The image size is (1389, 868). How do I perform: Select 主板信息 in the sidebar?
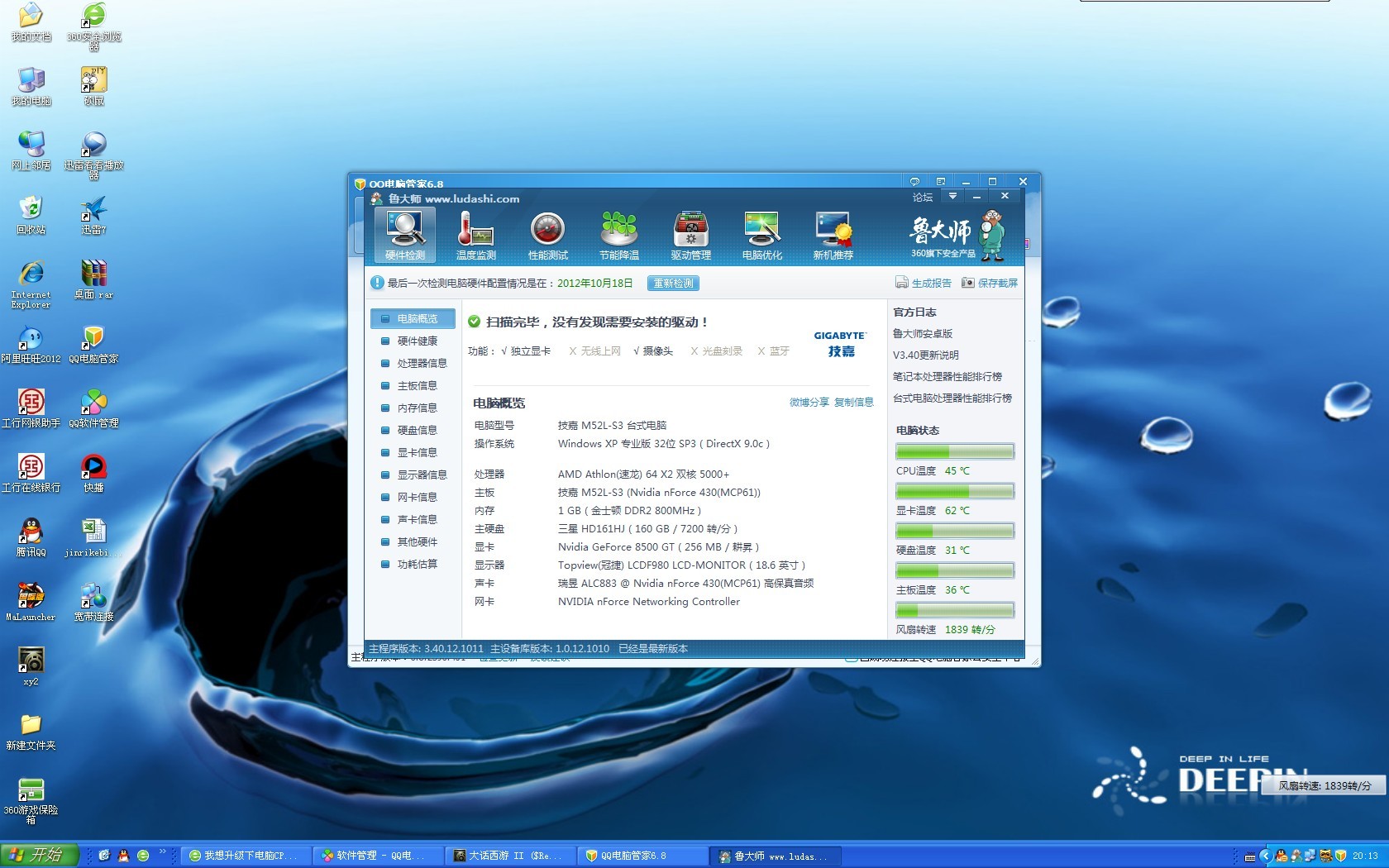pyautogui.click(x=413, y=385)
